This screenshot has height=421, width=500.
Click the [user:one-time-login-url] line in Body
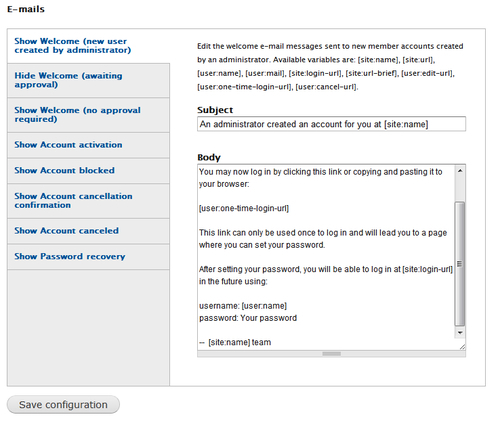tap(244, 208)
